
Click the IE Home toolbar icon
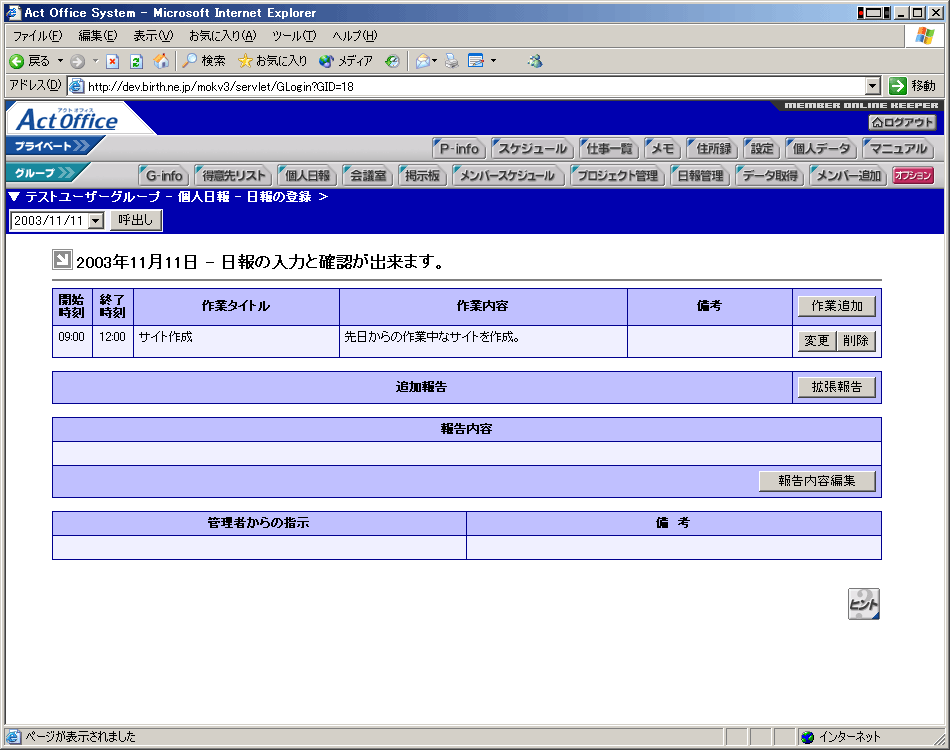[161, 61]
